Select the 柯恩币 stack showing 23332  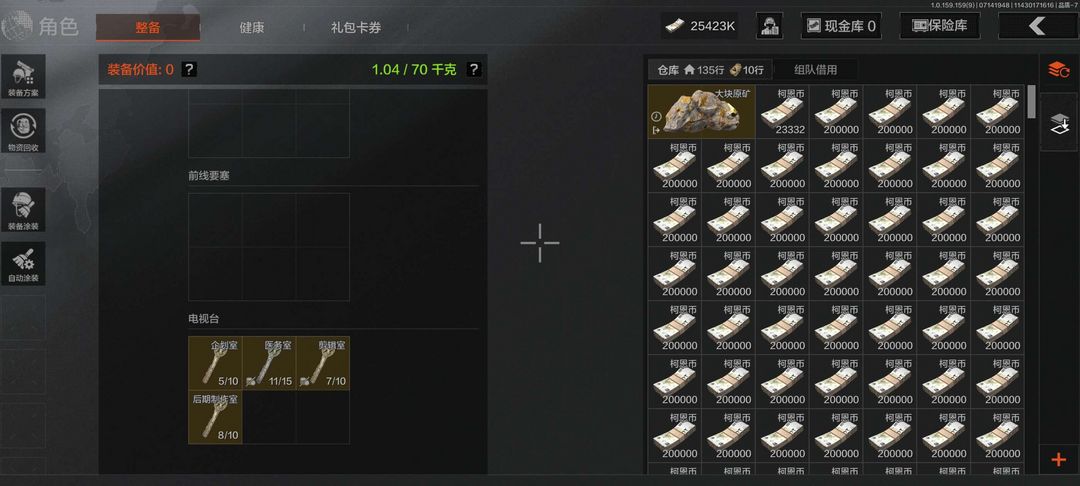click(x=782, y=112)
